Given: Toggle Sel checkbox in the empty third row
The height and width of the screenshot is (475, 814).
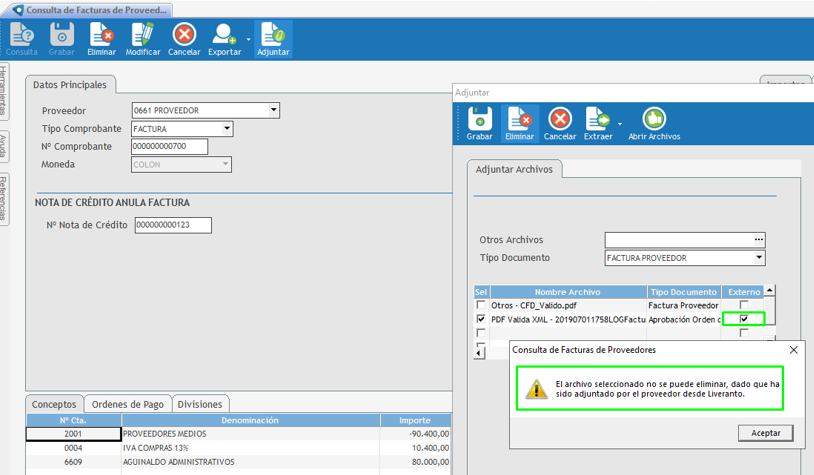Looking at the screenshot, I should (x=481, y=333).
